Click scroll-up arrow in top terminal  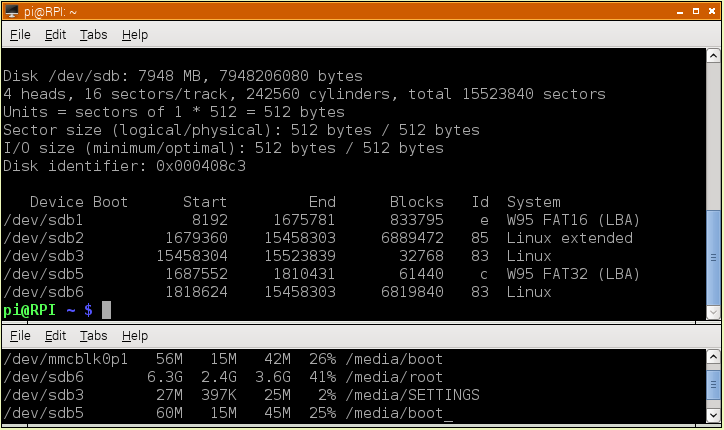tap(713, 56)
